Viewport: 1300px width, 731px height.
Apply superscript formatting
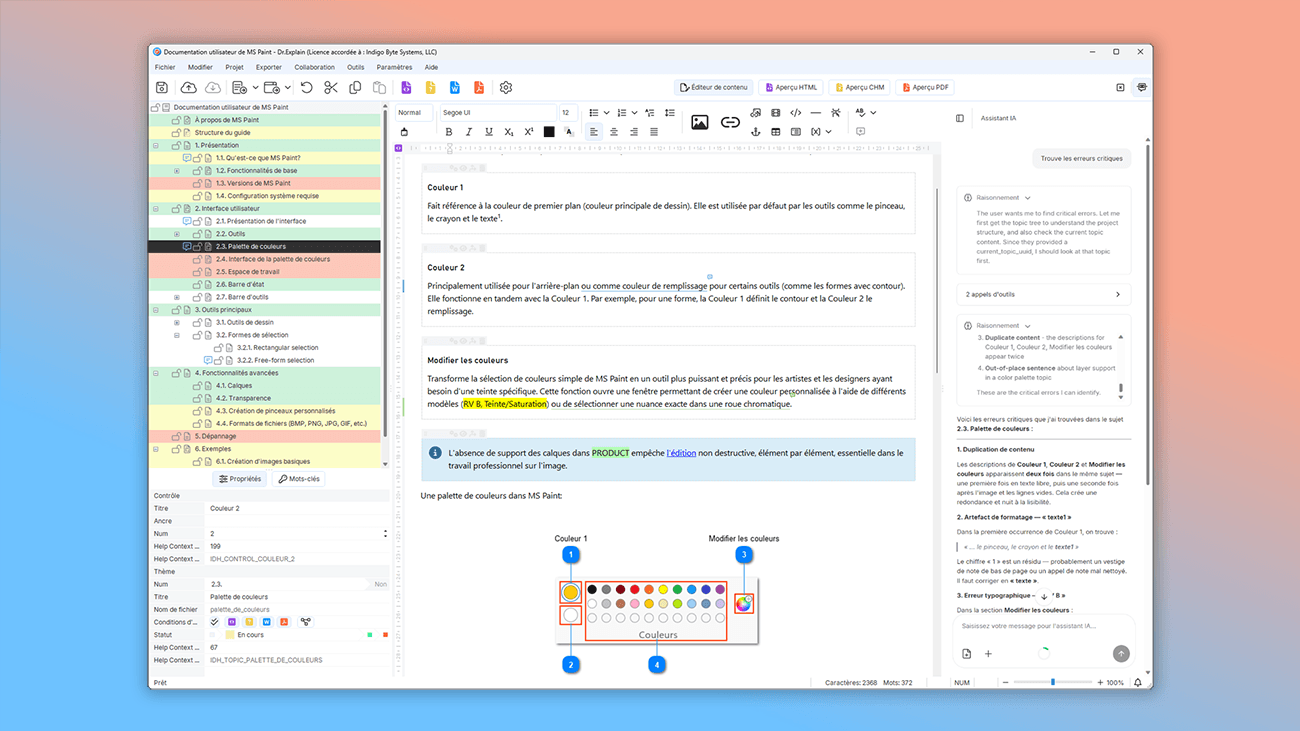[x=528, y=132]
